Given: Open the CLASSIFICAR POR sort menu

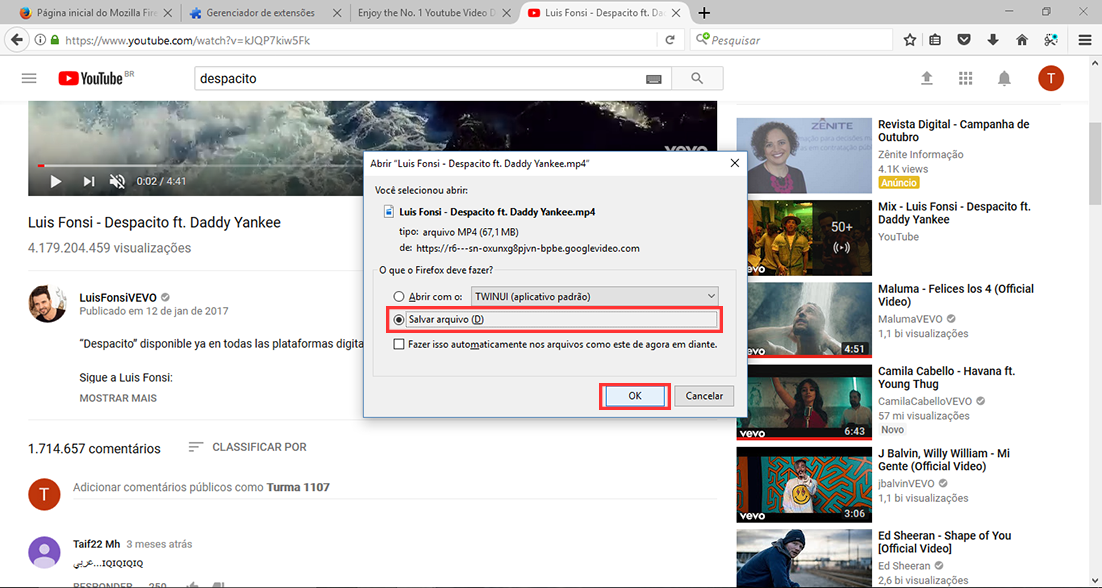Looking at the screenshot, I should (x=247, y=447).
